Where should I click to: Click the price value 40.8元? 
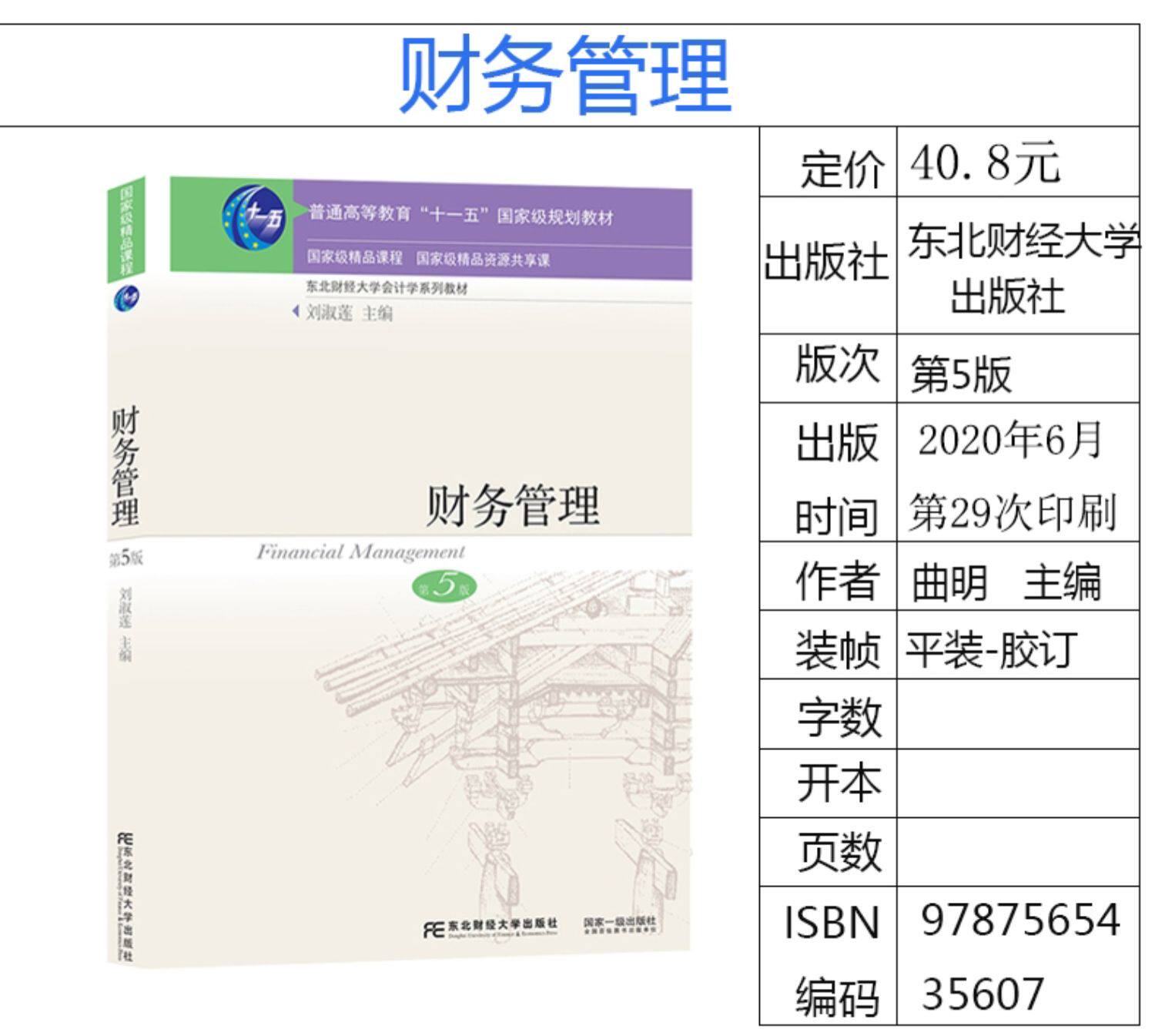pos(985,163)
